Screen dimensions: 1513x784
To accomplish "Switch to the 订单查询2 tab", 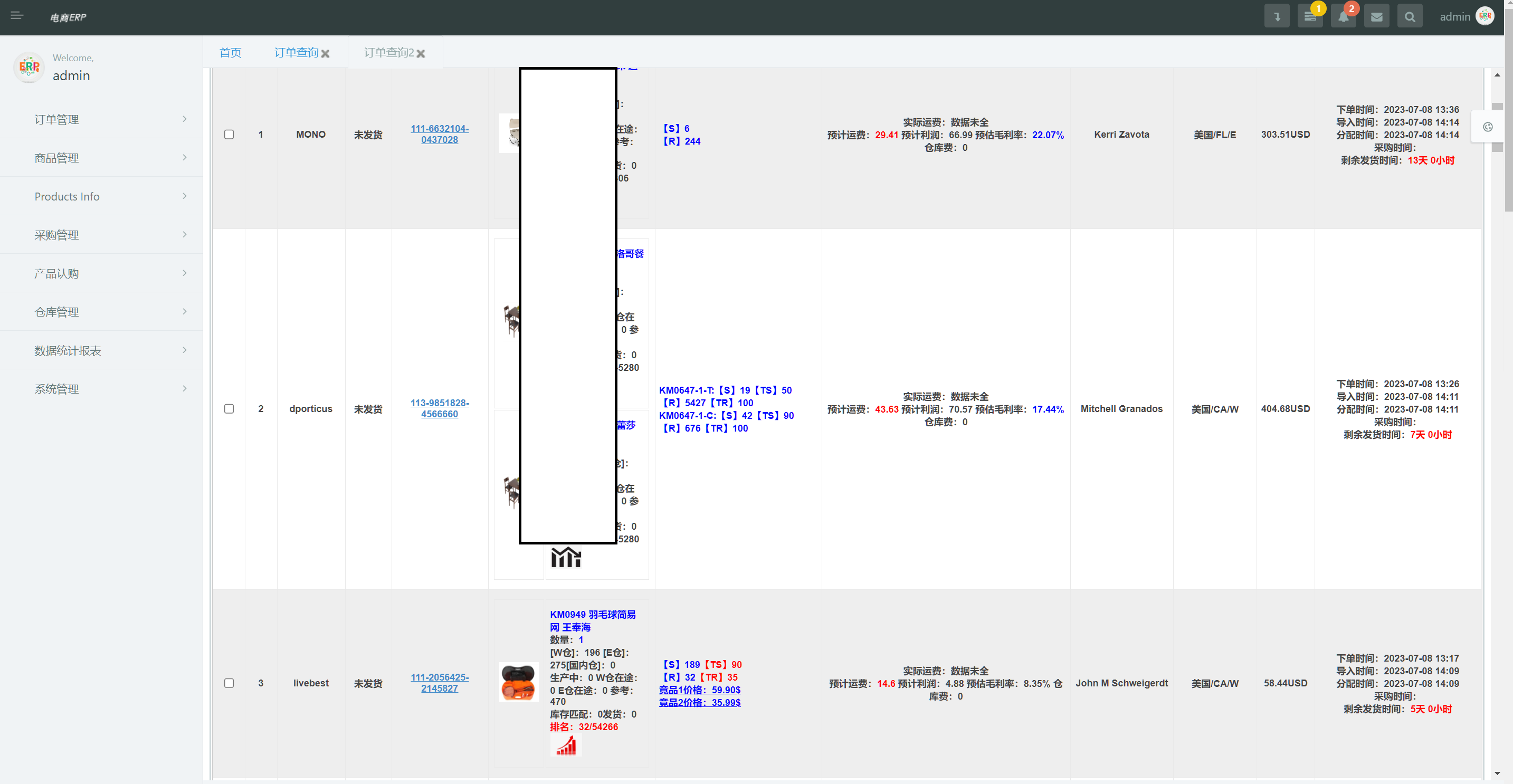I will pos(389,53).
